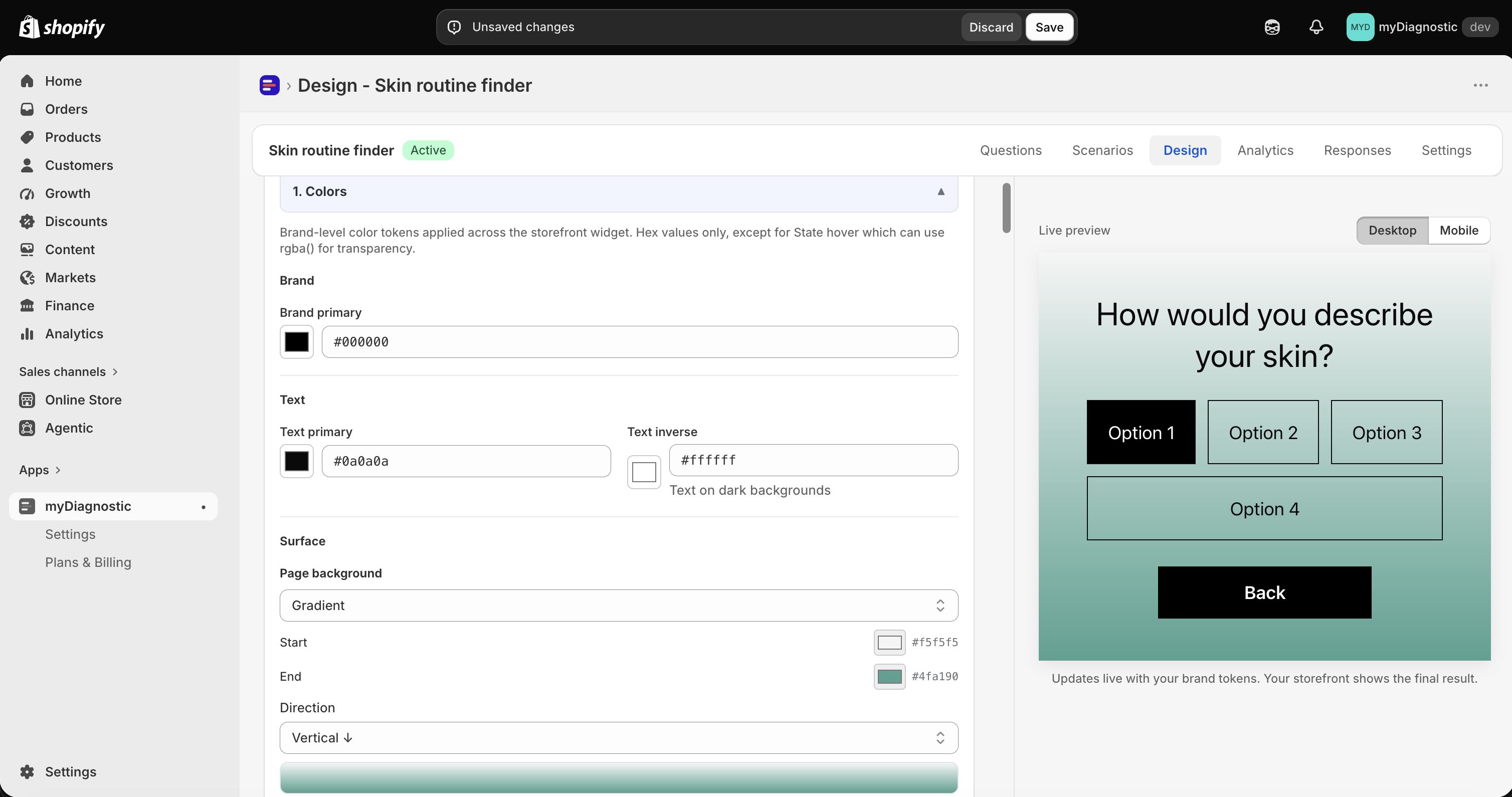
Task: Open the Sidekick assistant icon
Action: (x=1272, y=27)
